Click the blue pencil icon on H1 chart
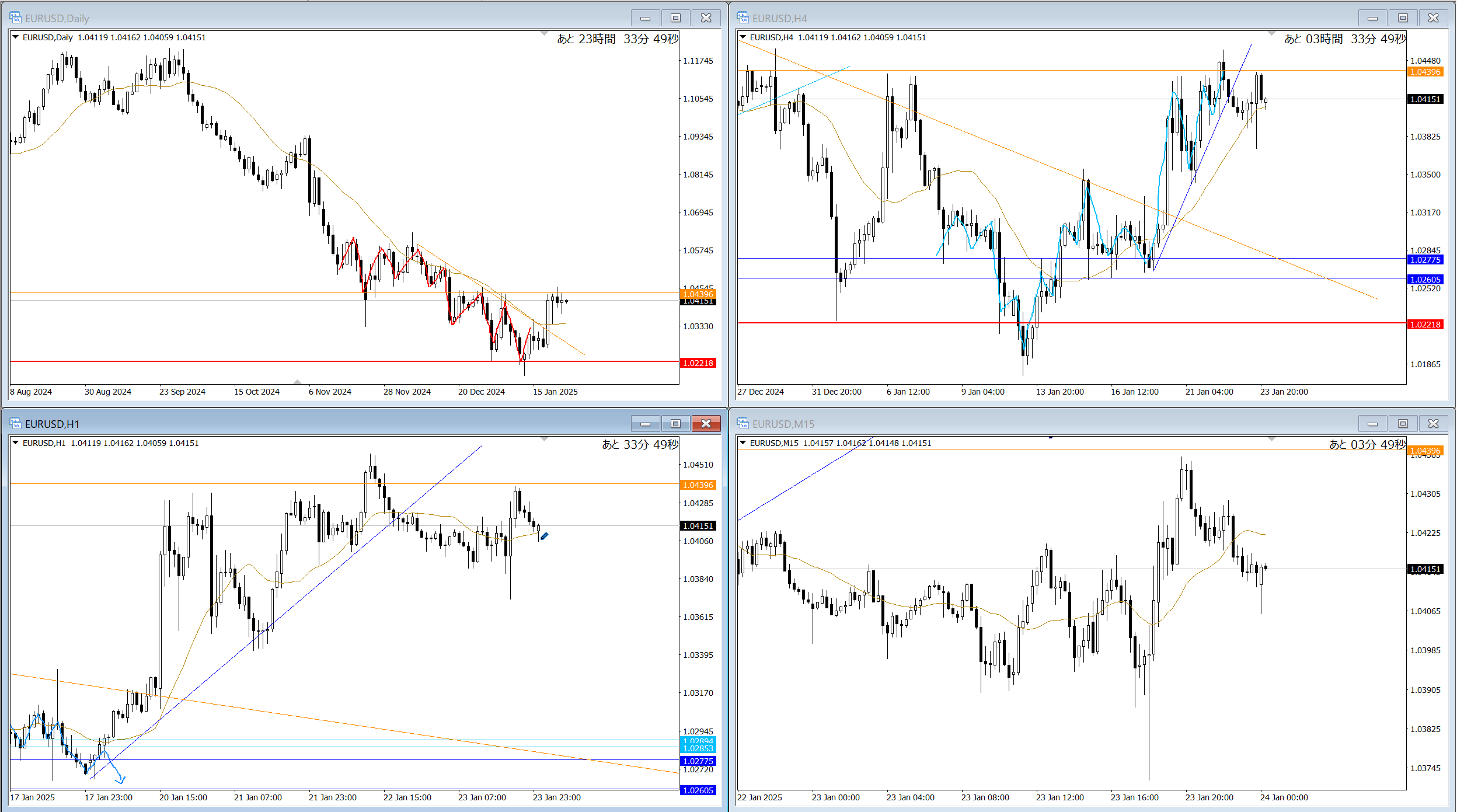This screenshot has height=812, width=1457. [544, 536]
